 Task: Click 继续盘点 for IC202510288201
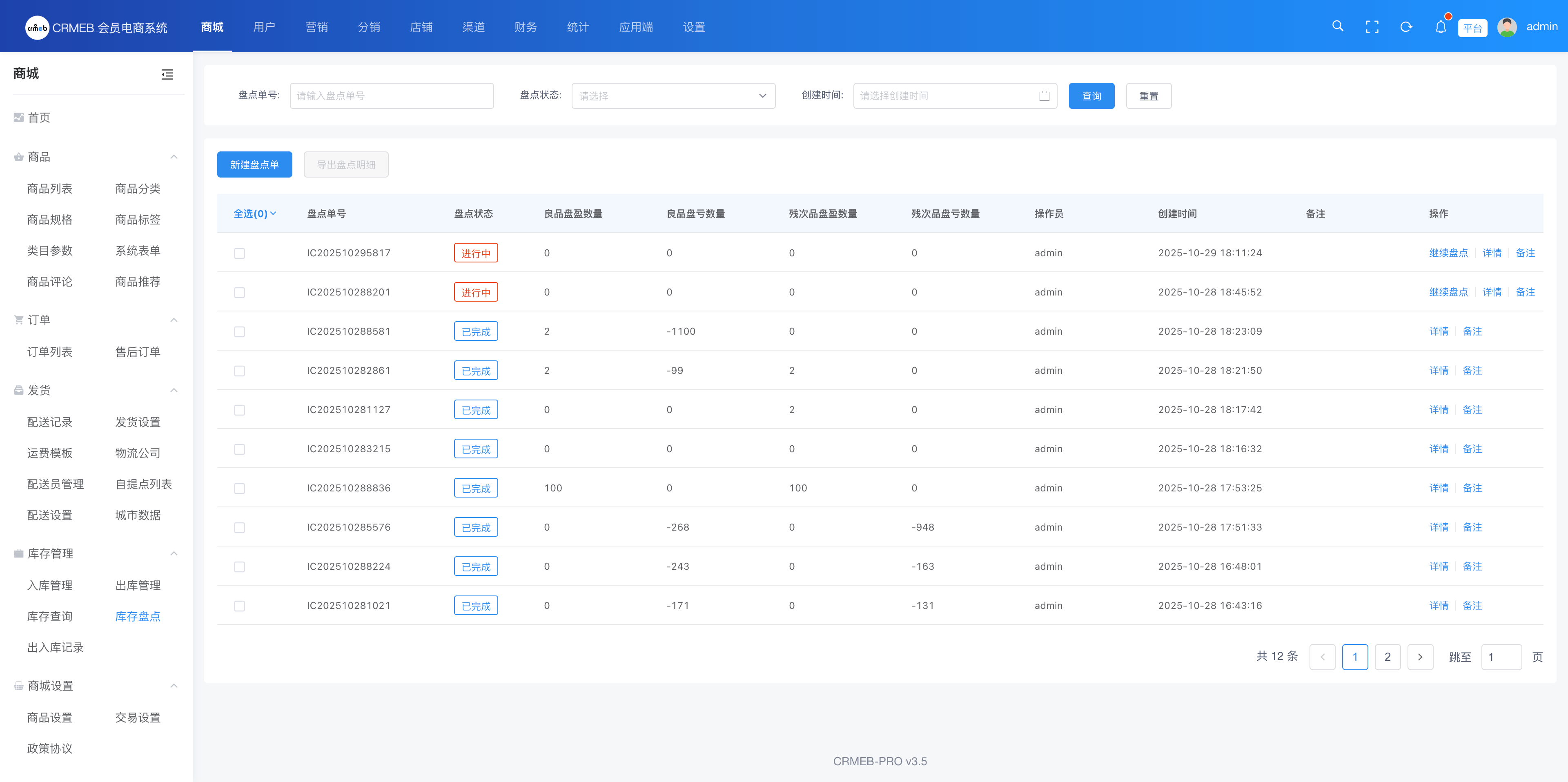1448,292
